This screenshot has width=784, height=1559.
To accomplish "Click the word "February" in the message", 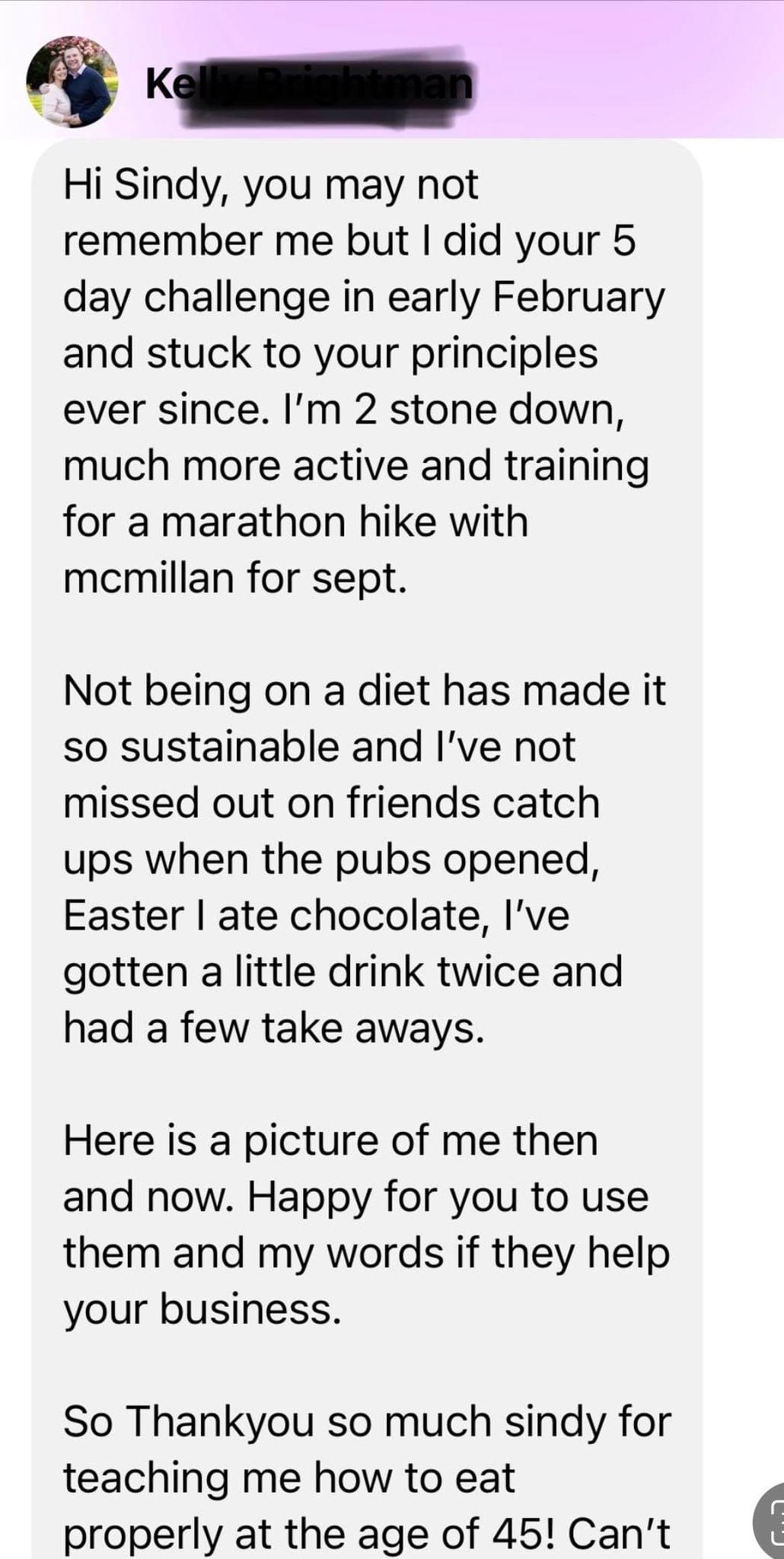I will 578,297.
